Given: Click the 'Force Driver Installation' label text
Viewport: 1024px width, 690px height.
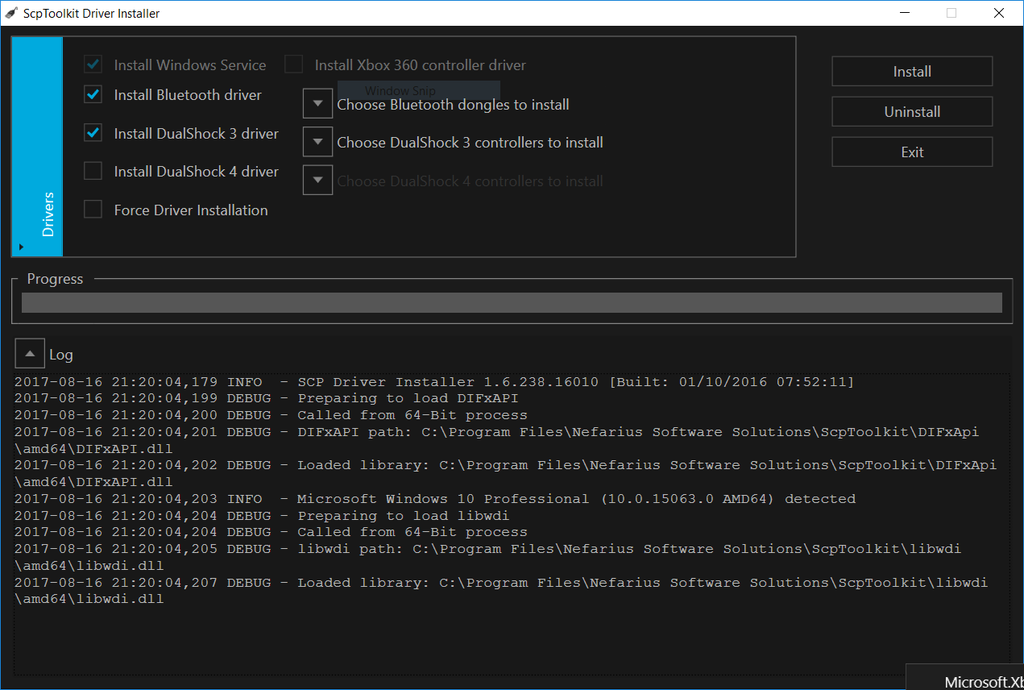Looking at the screenshot, I should click(x=191, y=210).
